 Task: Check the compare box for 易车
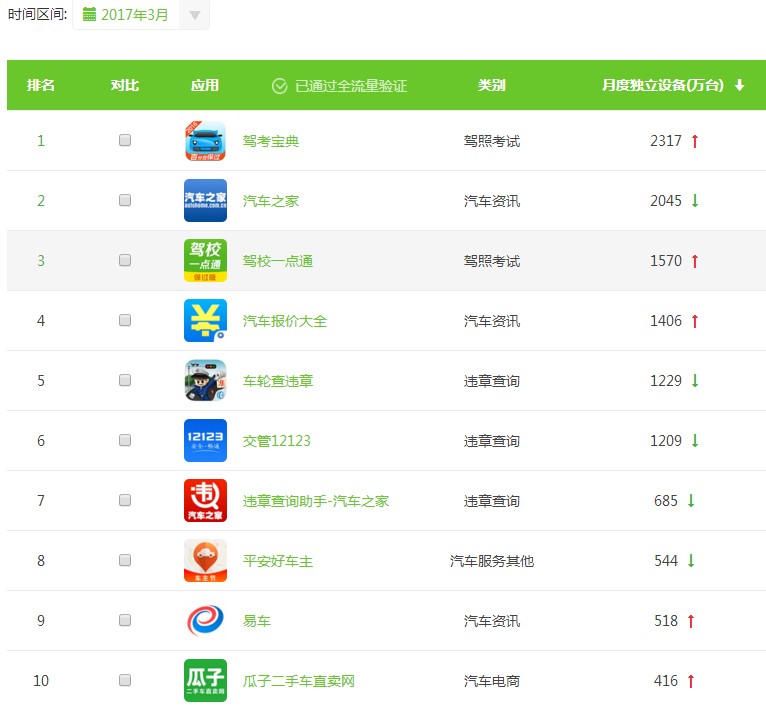(x=125, y=620)
